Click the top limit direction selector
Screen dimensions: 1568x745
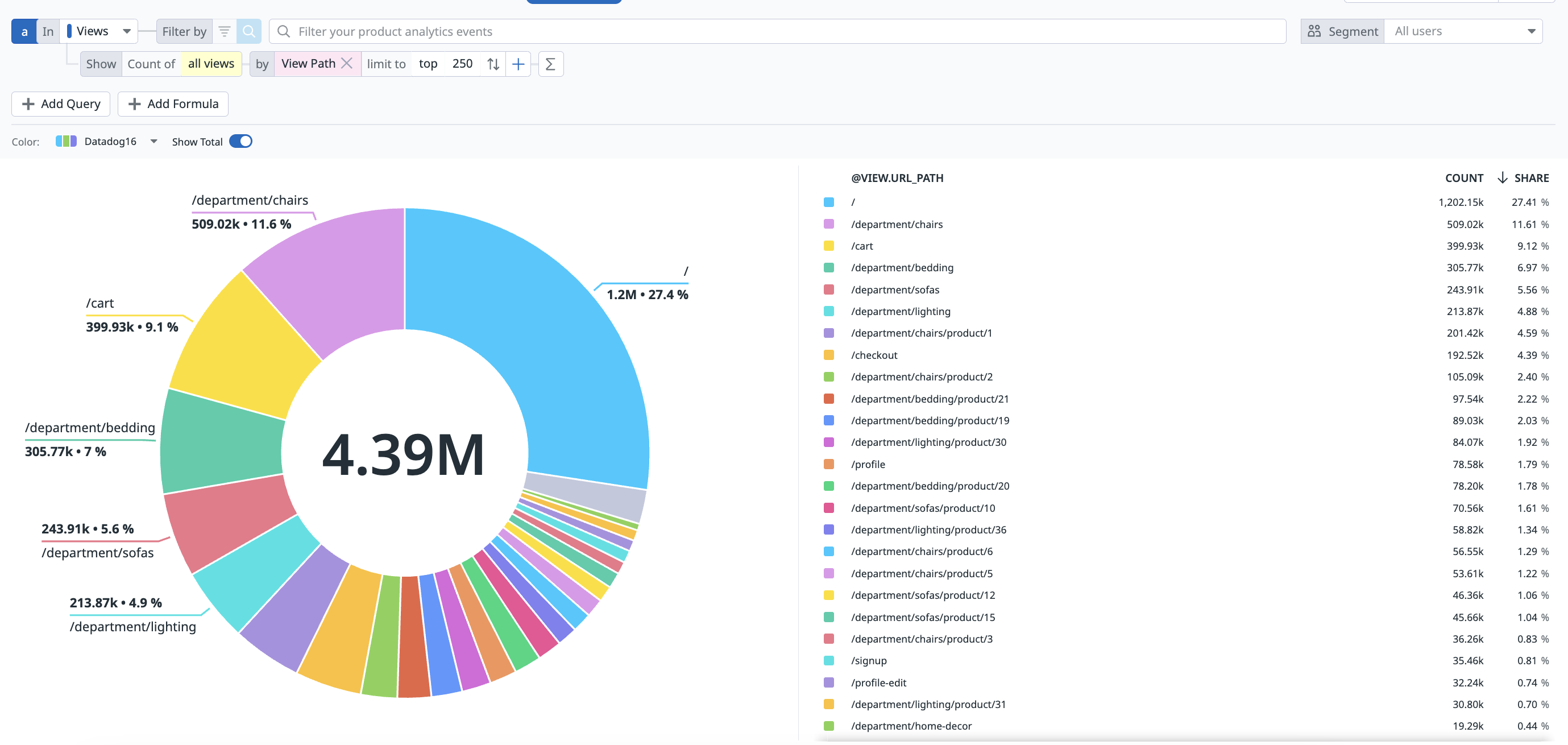tap(428, 63)
